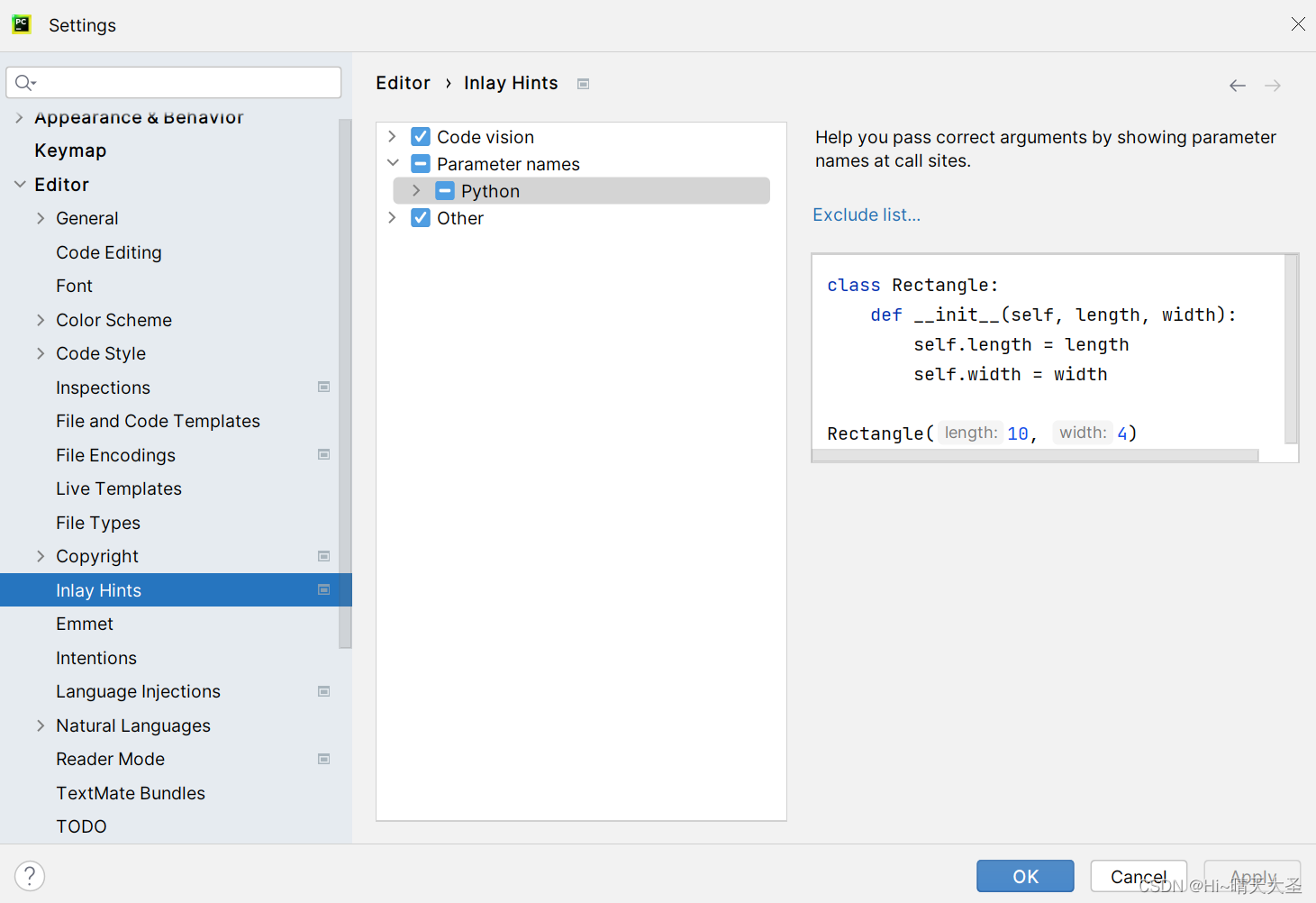Click the project-level icon next to Language Injections
The width and height of the screenshot is (1316, 903).
(323, 691)
